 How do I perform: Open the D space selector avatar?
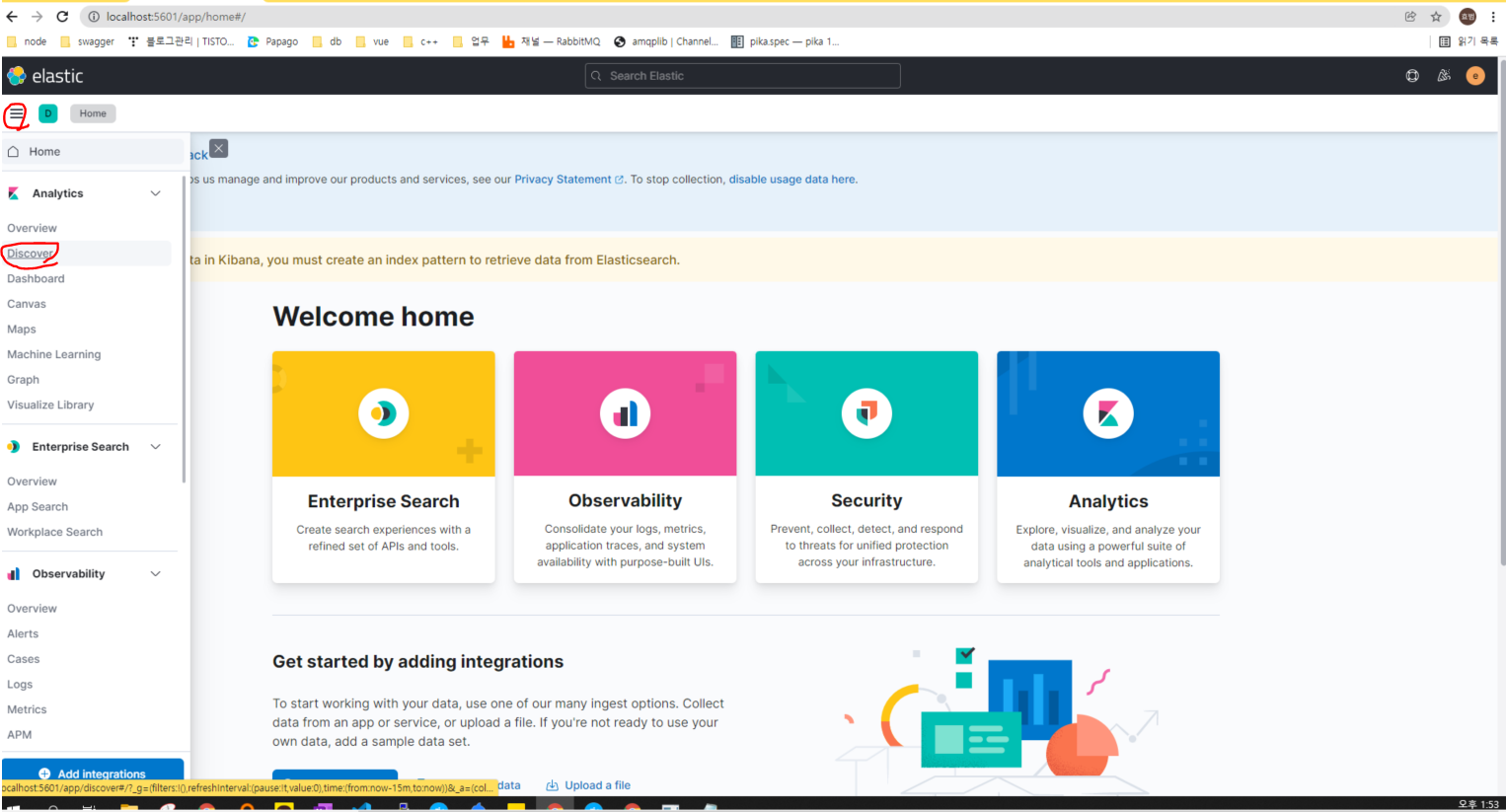(47, 113)
